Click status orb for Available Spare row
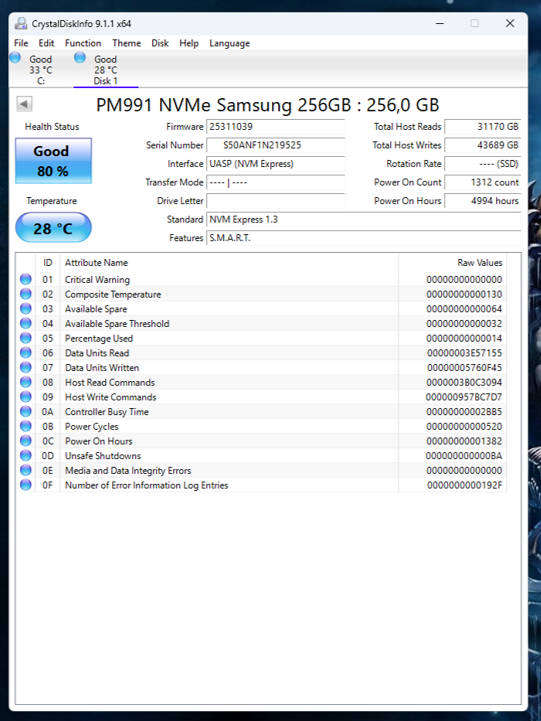Screen dimensions: 541x721 click(26, 309)
